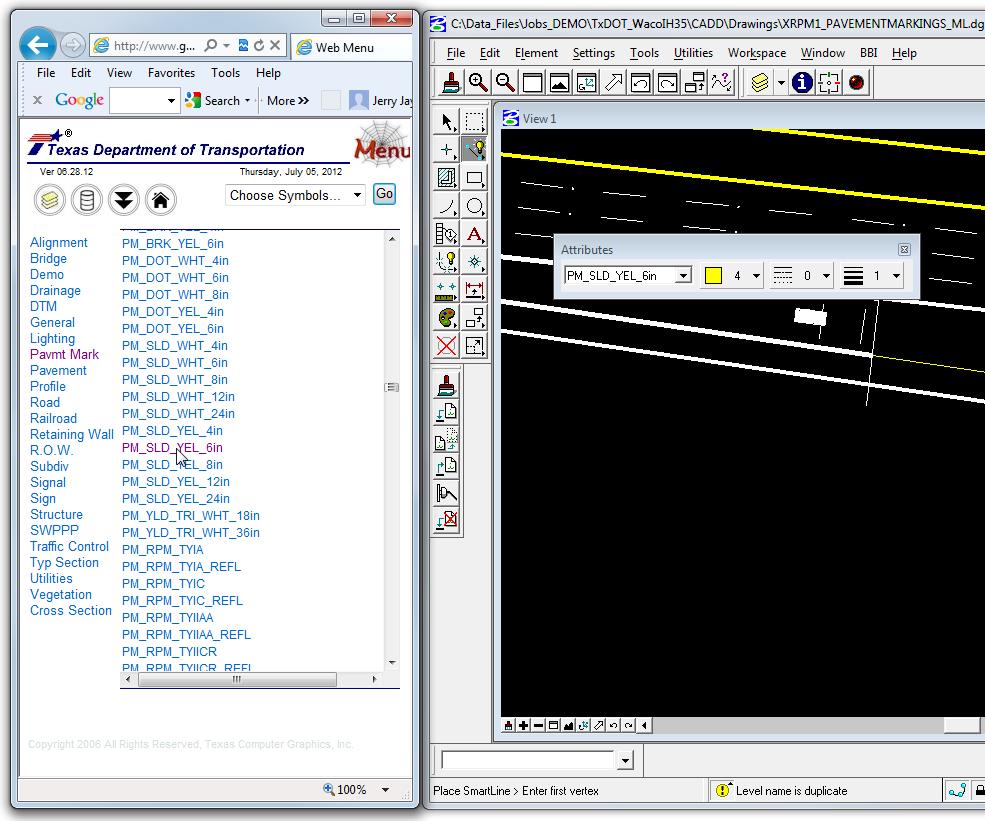Expand the key-in field dropdown
The image size is (985, 821).
625,761
